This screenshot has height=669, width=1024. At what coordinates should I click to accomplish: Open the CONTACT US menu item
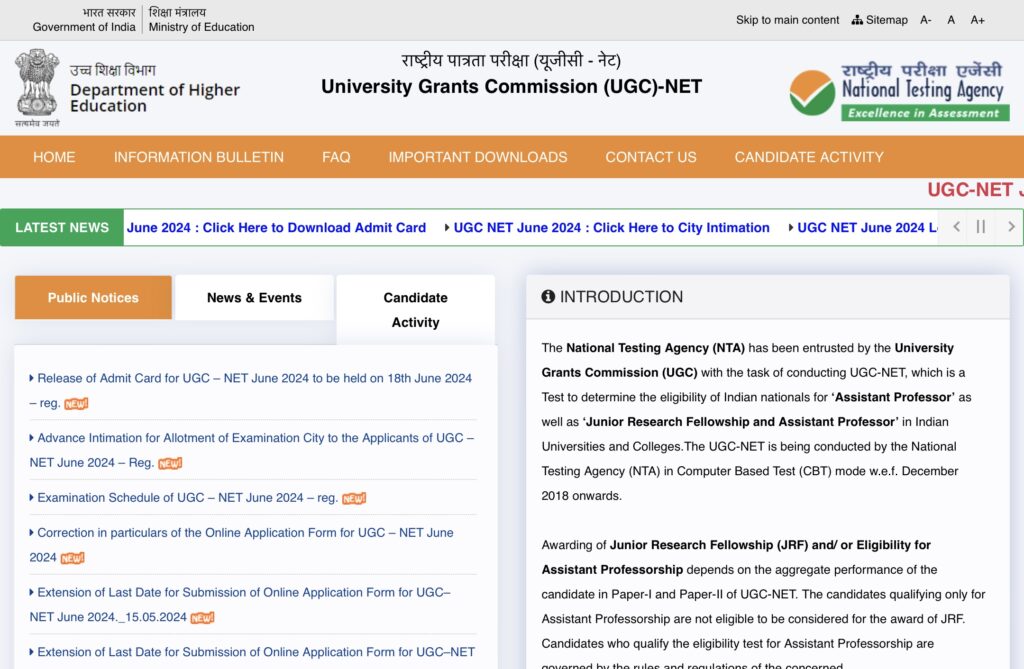[x=650, y=157]
